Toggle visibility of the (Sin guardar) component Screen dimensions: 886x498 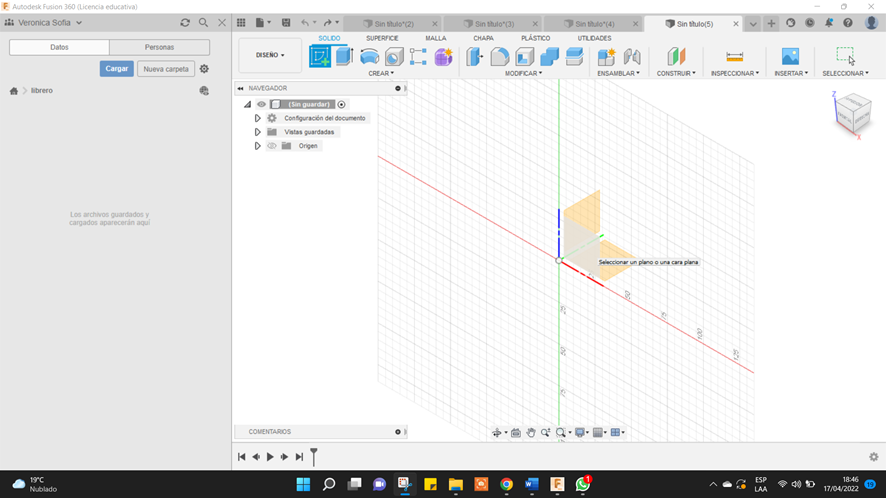coord(261,104)
